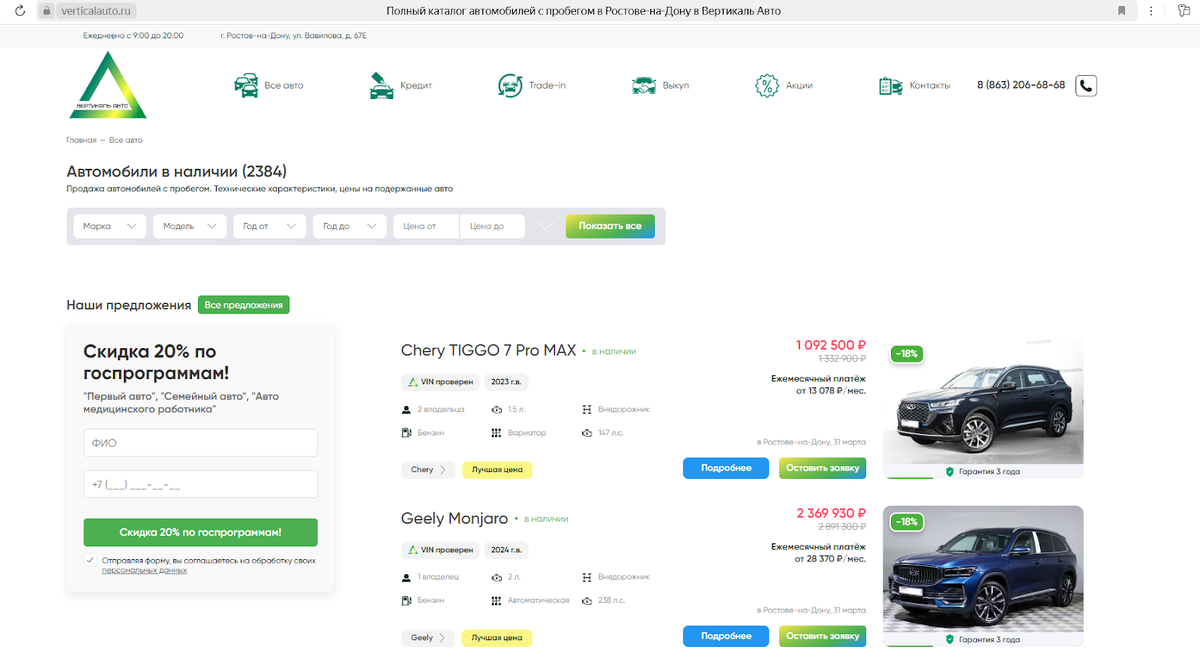The width and height of the screenshot is (1200, 659).
Task: Toggle the personal data consent checkbox
Action: tap(90, 561)
